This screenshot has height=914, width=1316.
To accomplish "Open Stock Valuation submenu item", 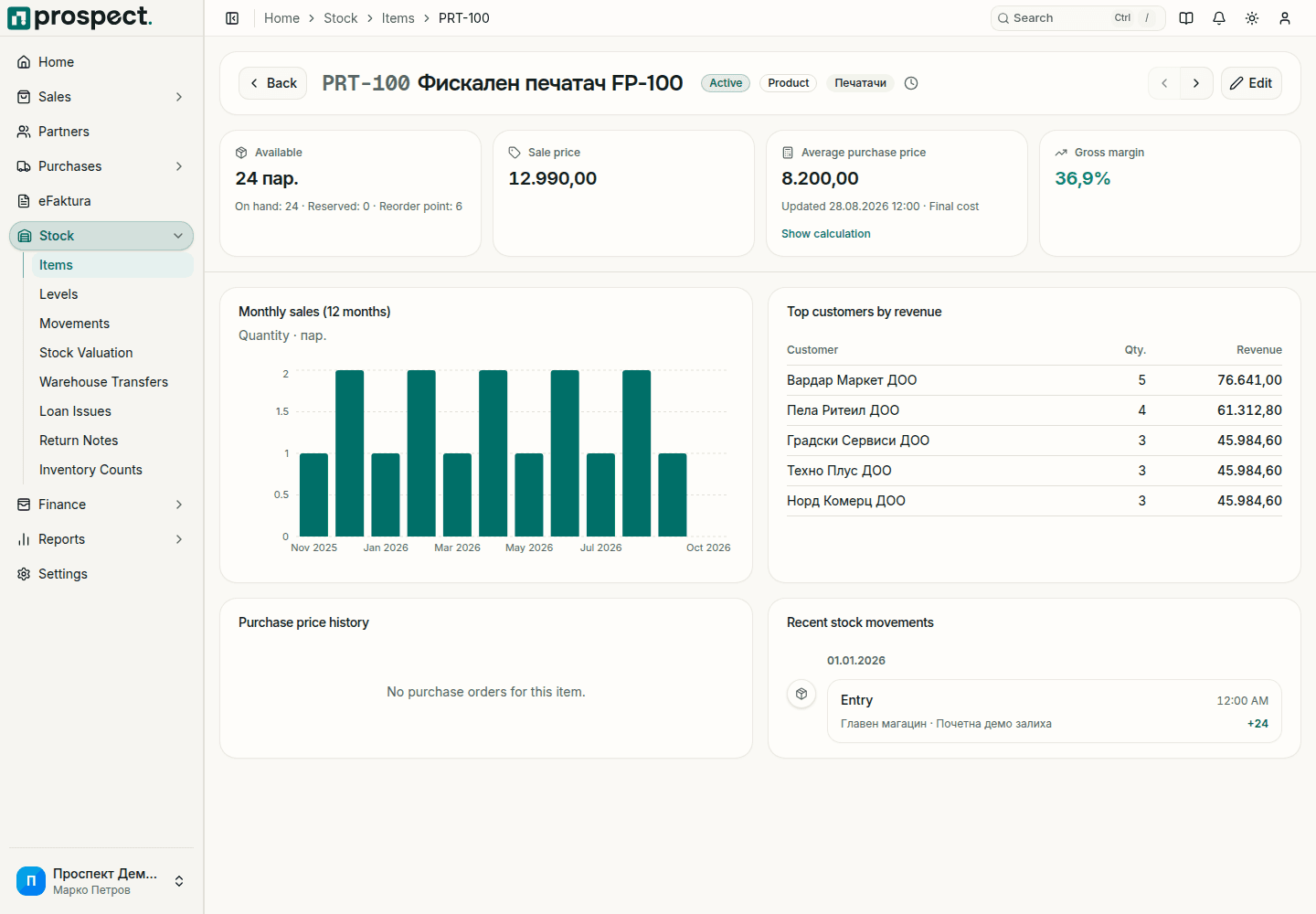I will pyautogui.click(x=112, y=353).
